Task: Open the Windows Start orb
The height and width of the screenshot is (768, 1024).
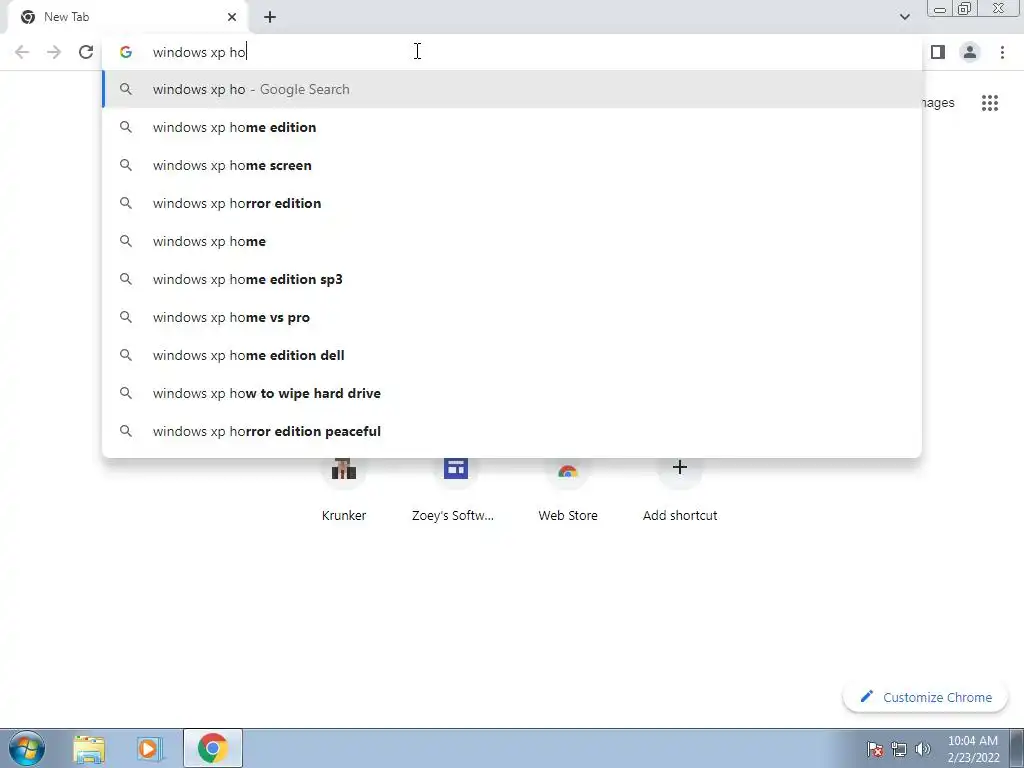Action: (x=27, y=748)
